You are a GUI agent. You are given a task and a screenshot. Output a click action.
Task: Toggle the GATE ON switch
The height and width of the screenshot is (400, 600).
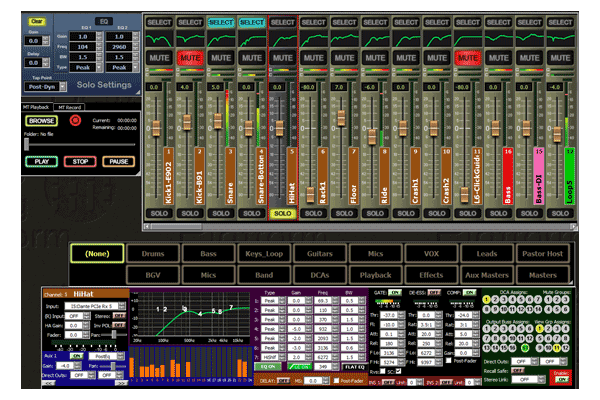click(395, 293)
